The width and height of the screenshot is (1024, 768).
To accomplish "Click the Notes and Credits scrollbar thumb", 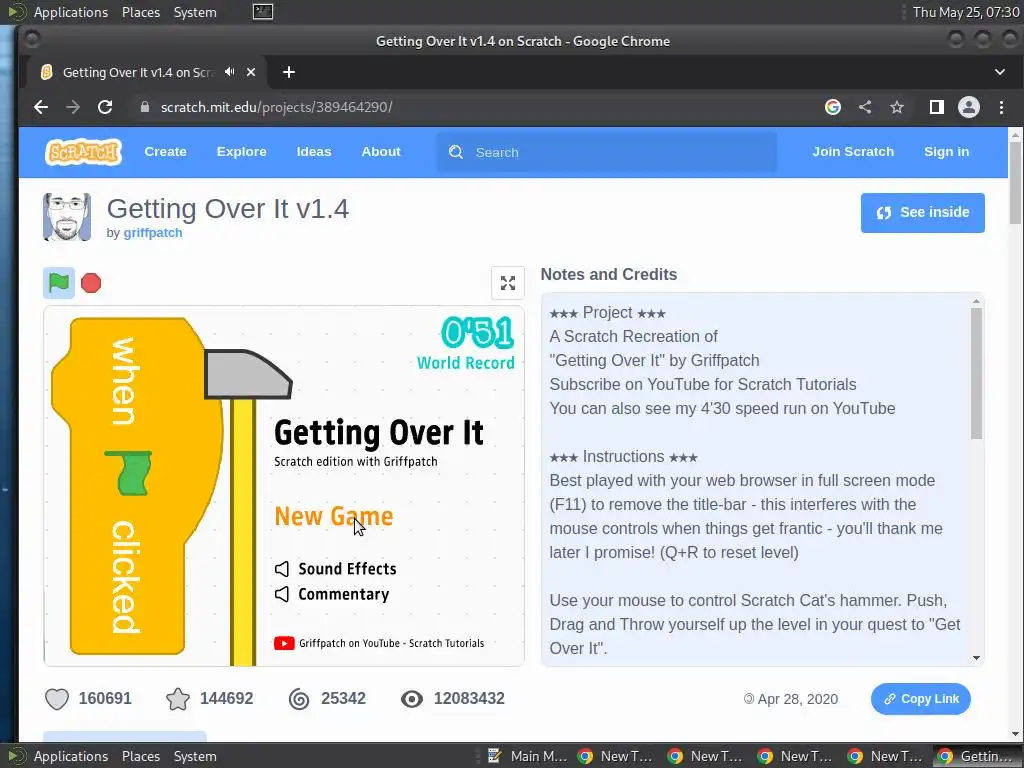I will click(x=976, y=373).
